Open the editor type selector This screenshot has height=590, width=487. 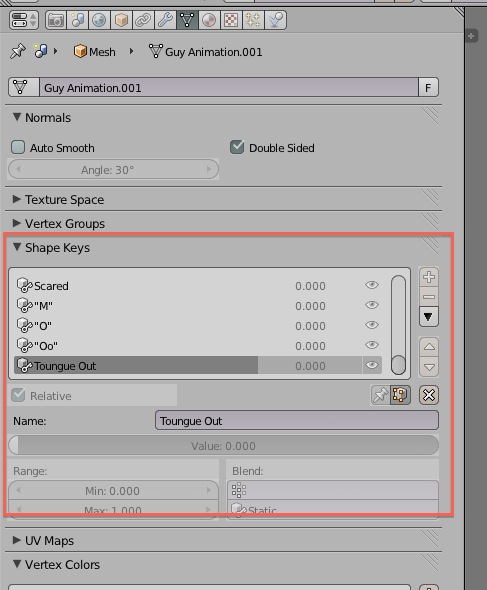coord(24,20)
